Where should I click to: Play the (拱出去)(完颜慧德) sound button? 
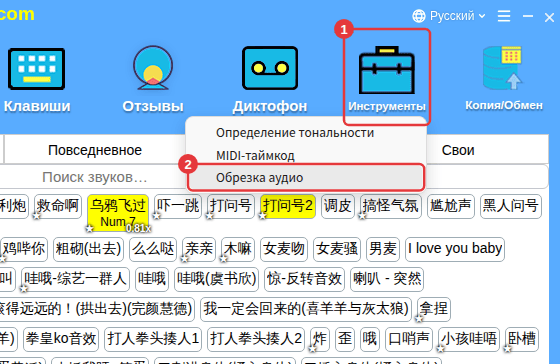(96, 309)
